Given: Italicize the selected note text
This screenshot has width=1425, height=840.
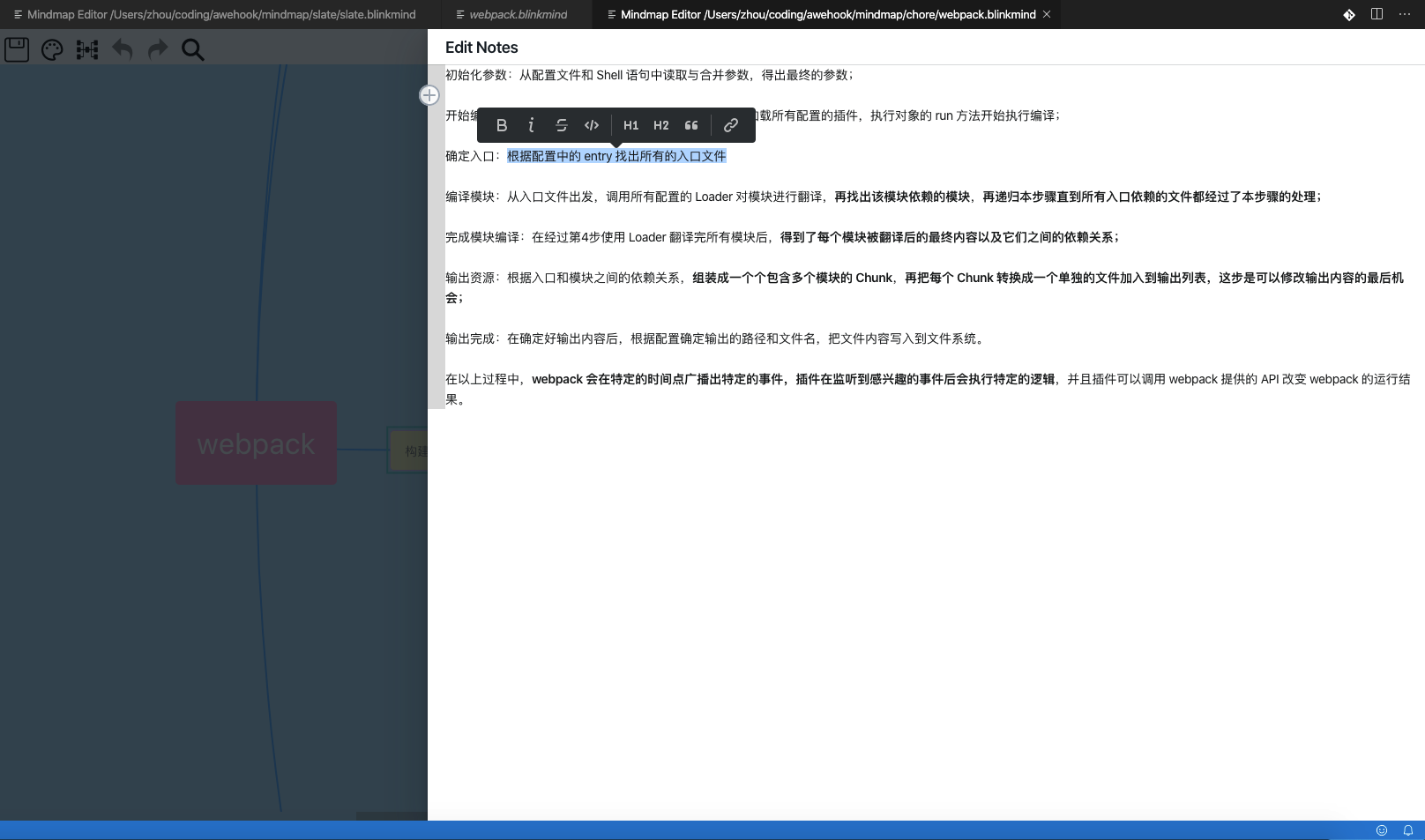Looking at the screenshot, I should (531, 125).
